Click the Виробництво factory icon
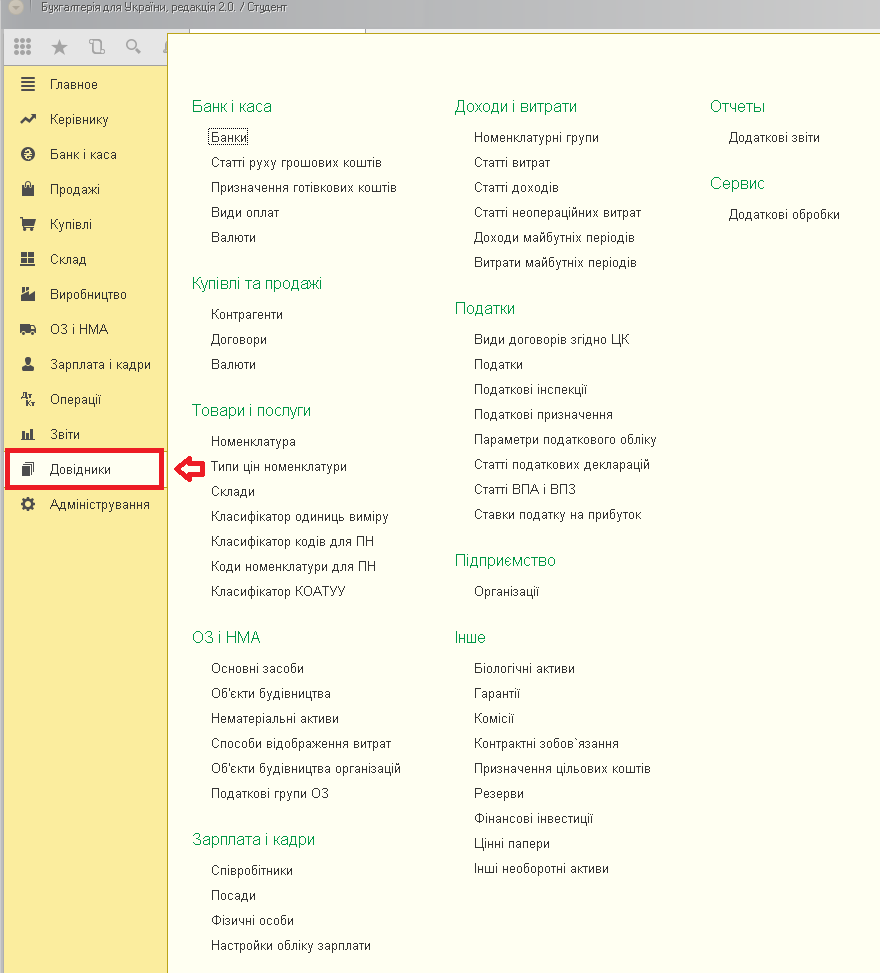Viewport: 880px width, 973px height. tap(28, 294)
